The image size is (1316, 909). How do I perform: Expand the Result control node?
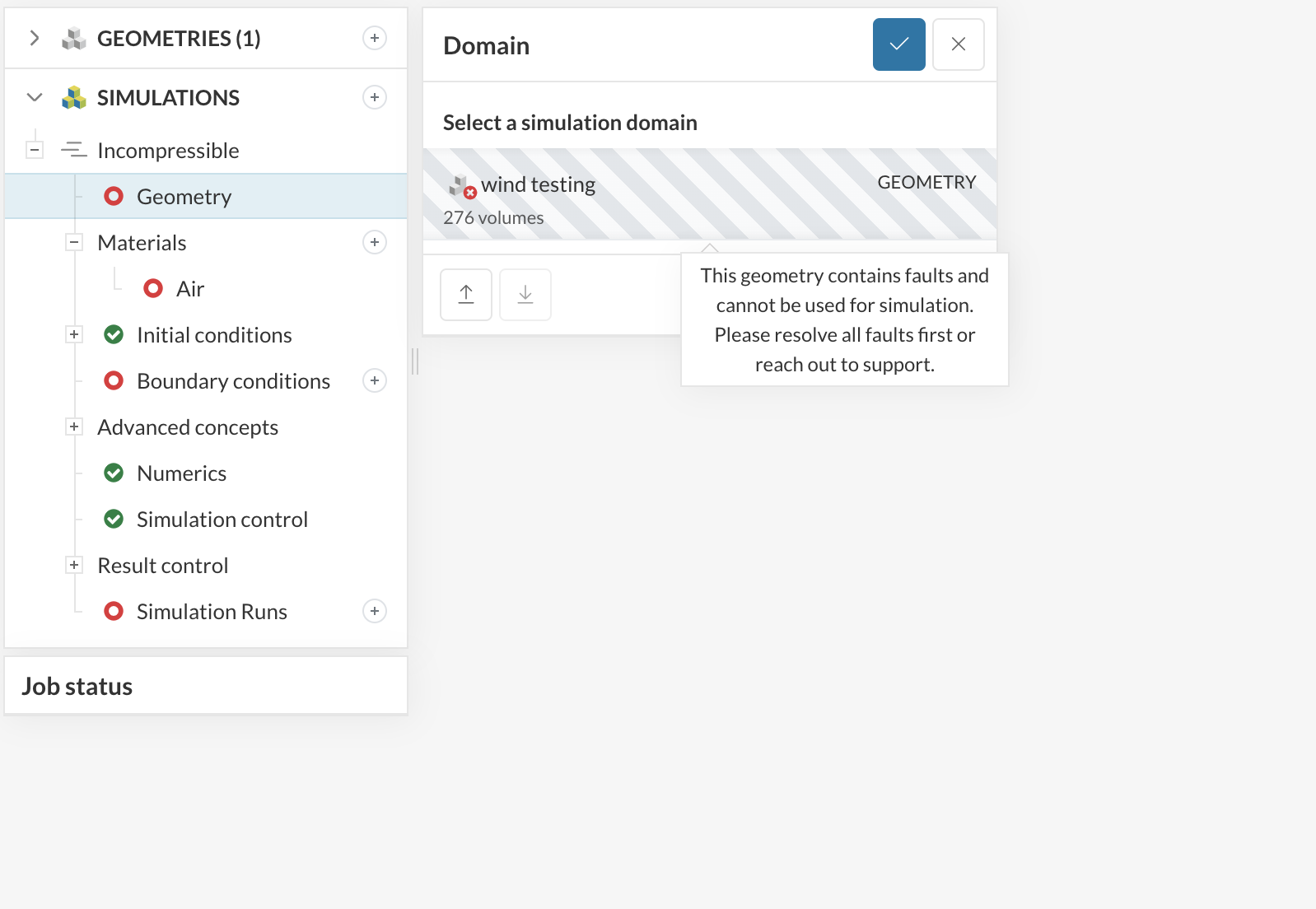[x=74, y=565]
